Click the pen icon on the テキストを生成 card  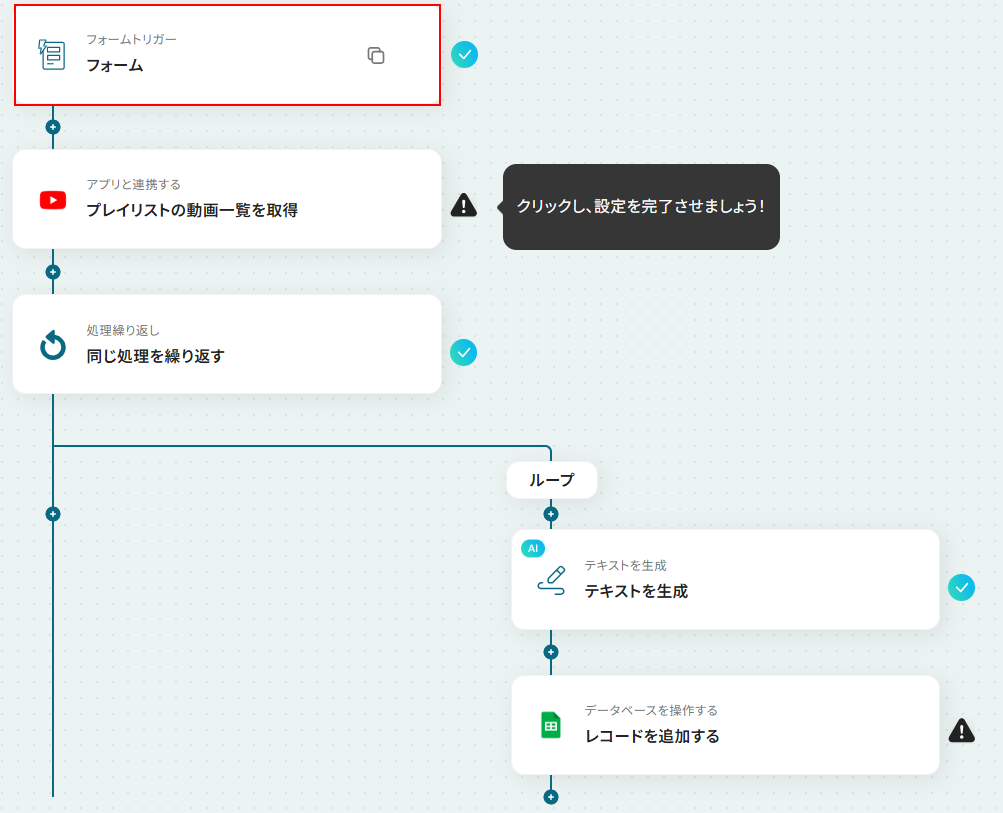(551, 580)
